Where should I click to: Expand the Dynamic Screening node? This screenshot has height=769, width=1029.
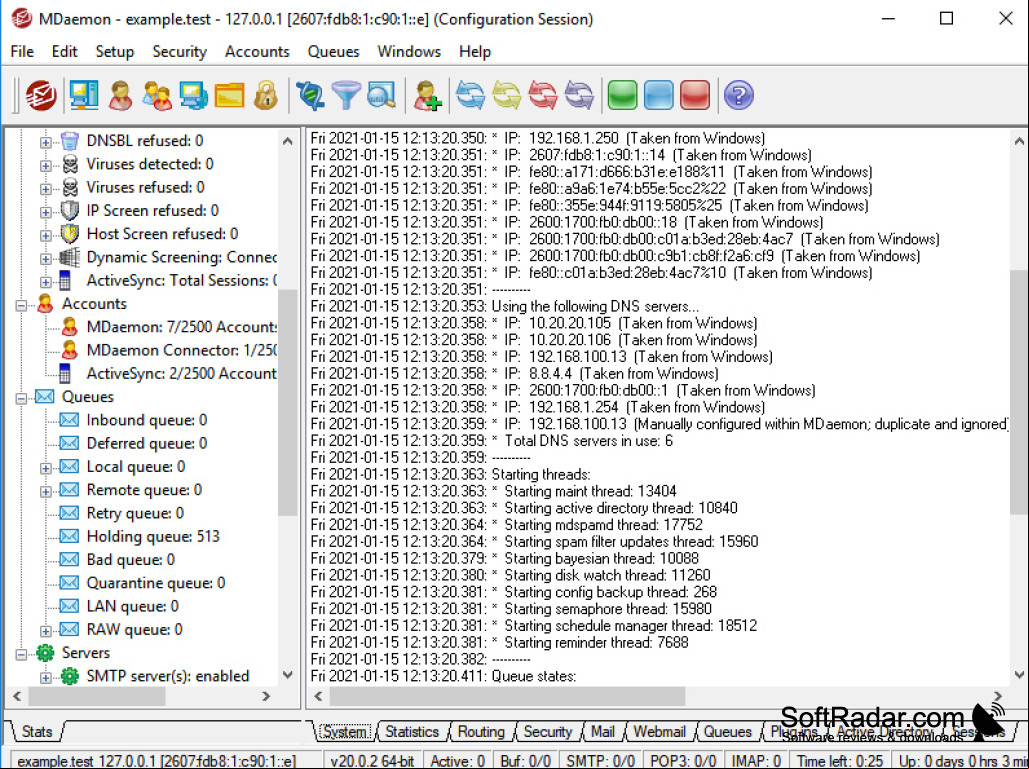click(45, 259)
